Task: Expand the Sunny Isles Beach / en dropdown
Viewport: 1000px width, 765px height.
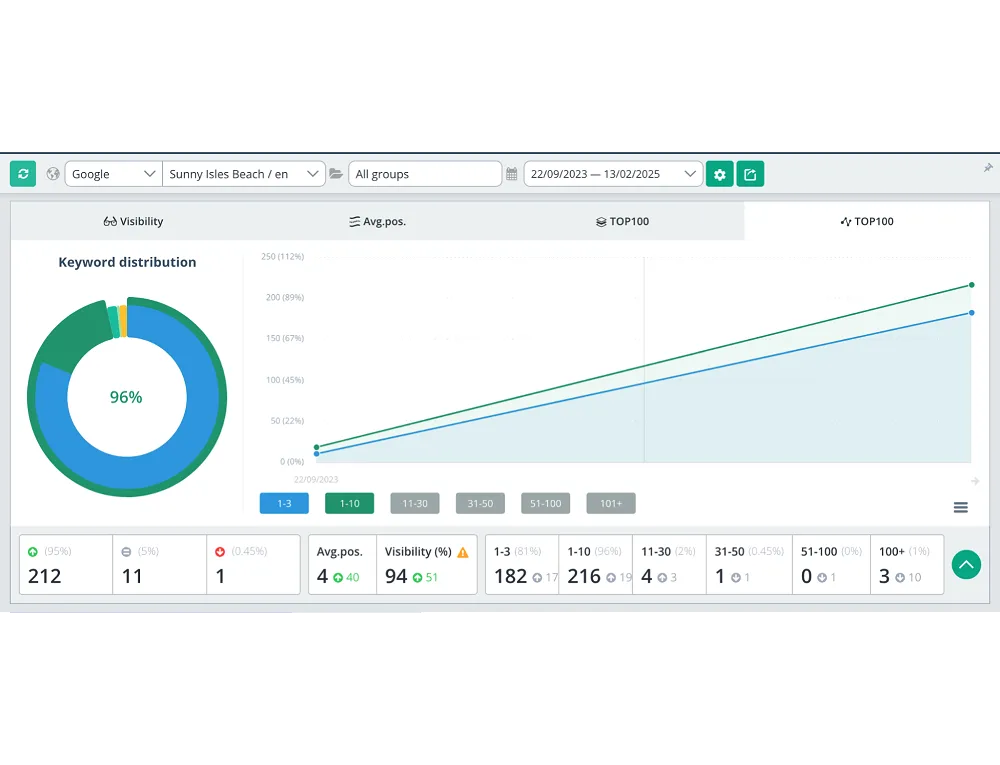Action: click(244, 174)
